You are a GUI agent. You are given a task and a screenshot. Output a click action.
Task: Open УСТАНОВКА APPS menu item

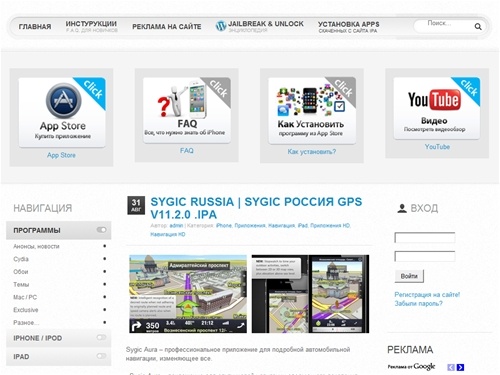(x=349, y=24)
